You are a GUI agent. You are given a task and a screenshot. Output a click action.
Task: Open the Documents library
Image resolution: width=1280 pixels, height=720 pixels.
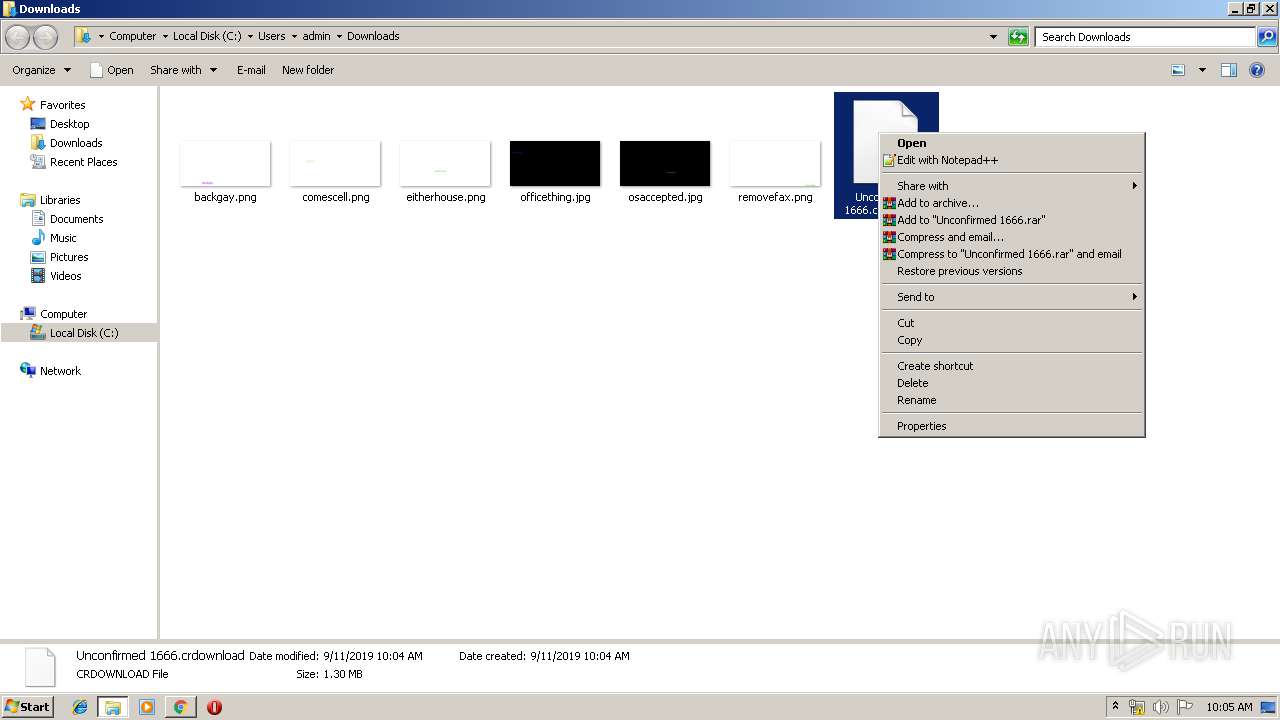tap(76, 219)
